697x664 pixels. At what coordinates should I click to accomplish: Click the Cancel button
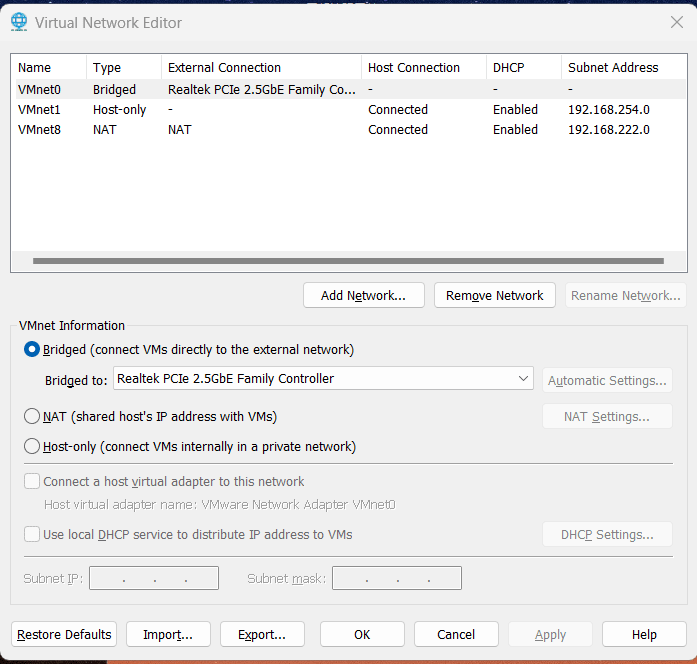click(x=456, y=634)
